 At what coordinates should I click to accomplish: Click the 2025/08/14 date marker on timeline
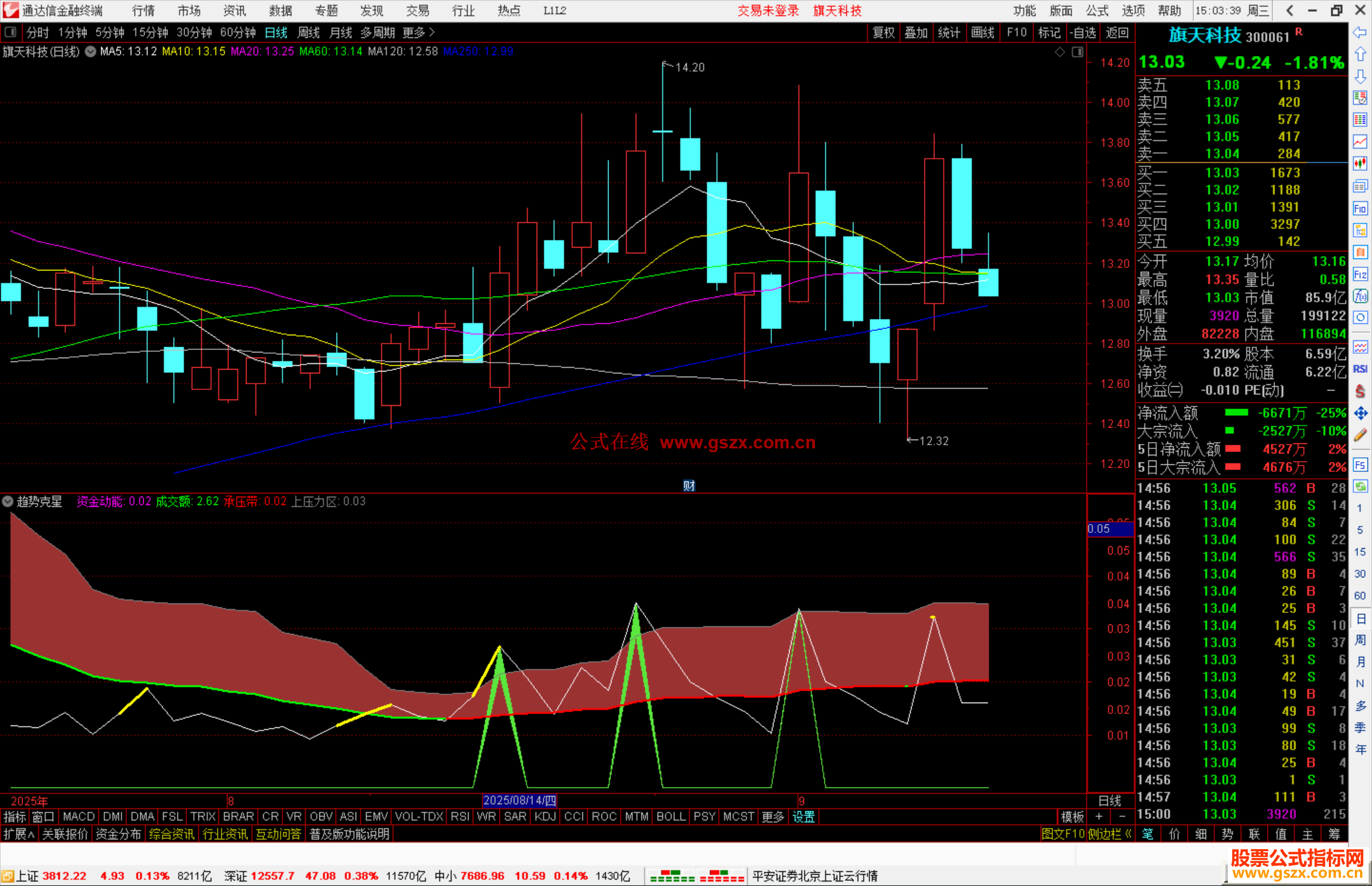point(520,800)
